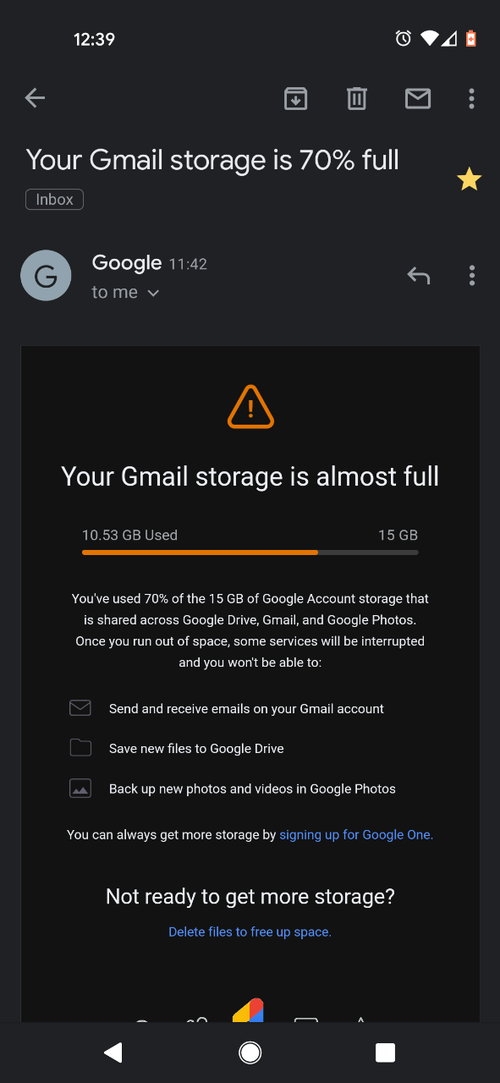Tap the Android Back navigation button

point(113,1052)
